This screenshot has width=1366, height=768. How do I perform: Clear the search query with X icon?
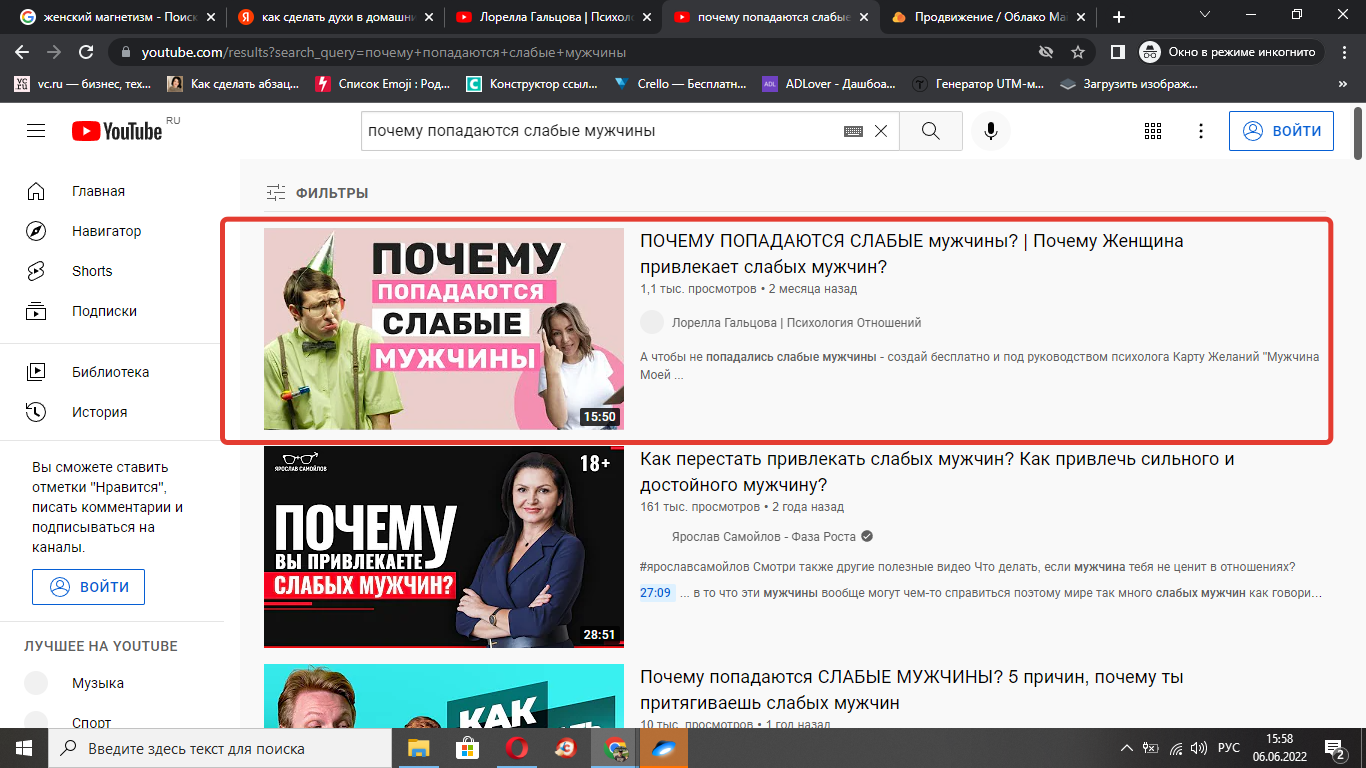pos(881,131)
